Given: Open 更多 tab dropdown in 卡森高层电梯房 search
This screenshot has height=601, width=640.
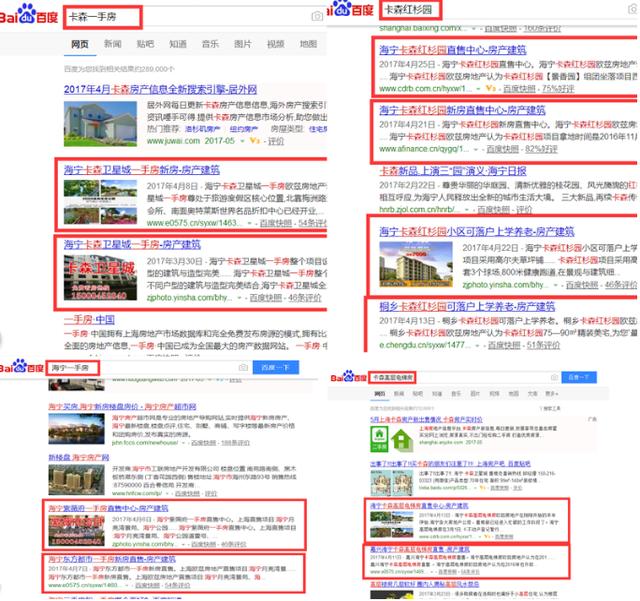Looking at the screenshot, I should 551,394.
